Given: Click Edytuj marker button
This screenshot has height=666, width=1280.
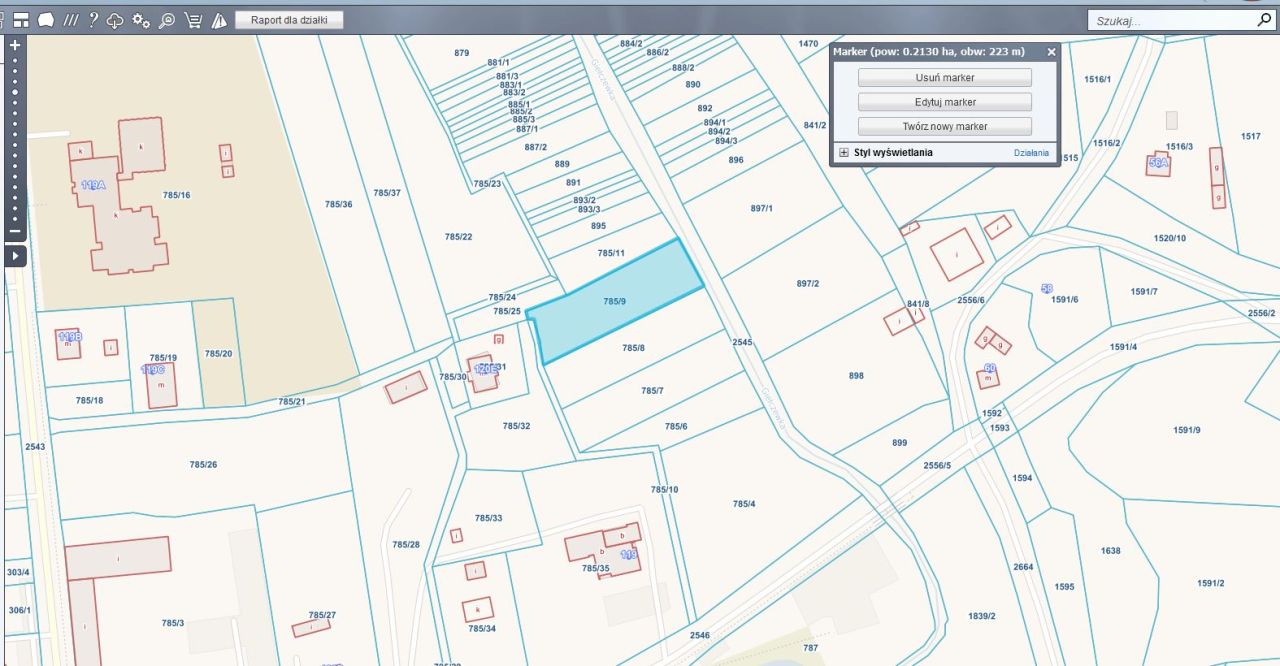Looking at the screenshot, I should pos(945,102).
